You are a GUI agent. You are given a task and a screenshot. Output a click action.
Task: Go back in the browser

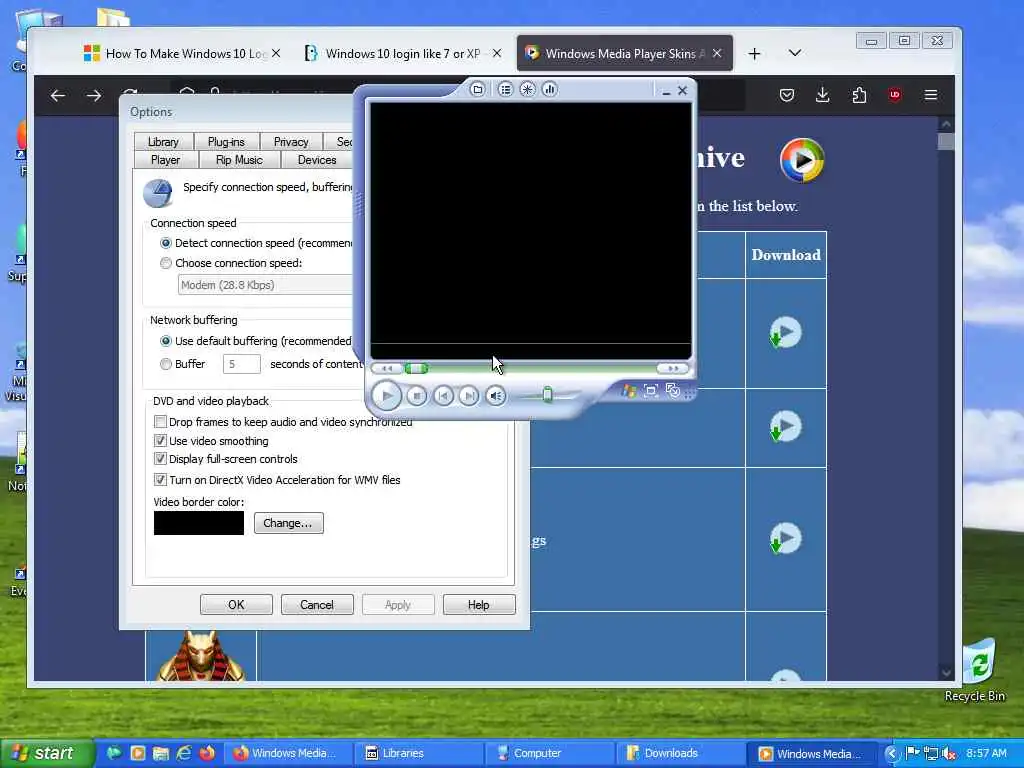(x=58, y=96)
